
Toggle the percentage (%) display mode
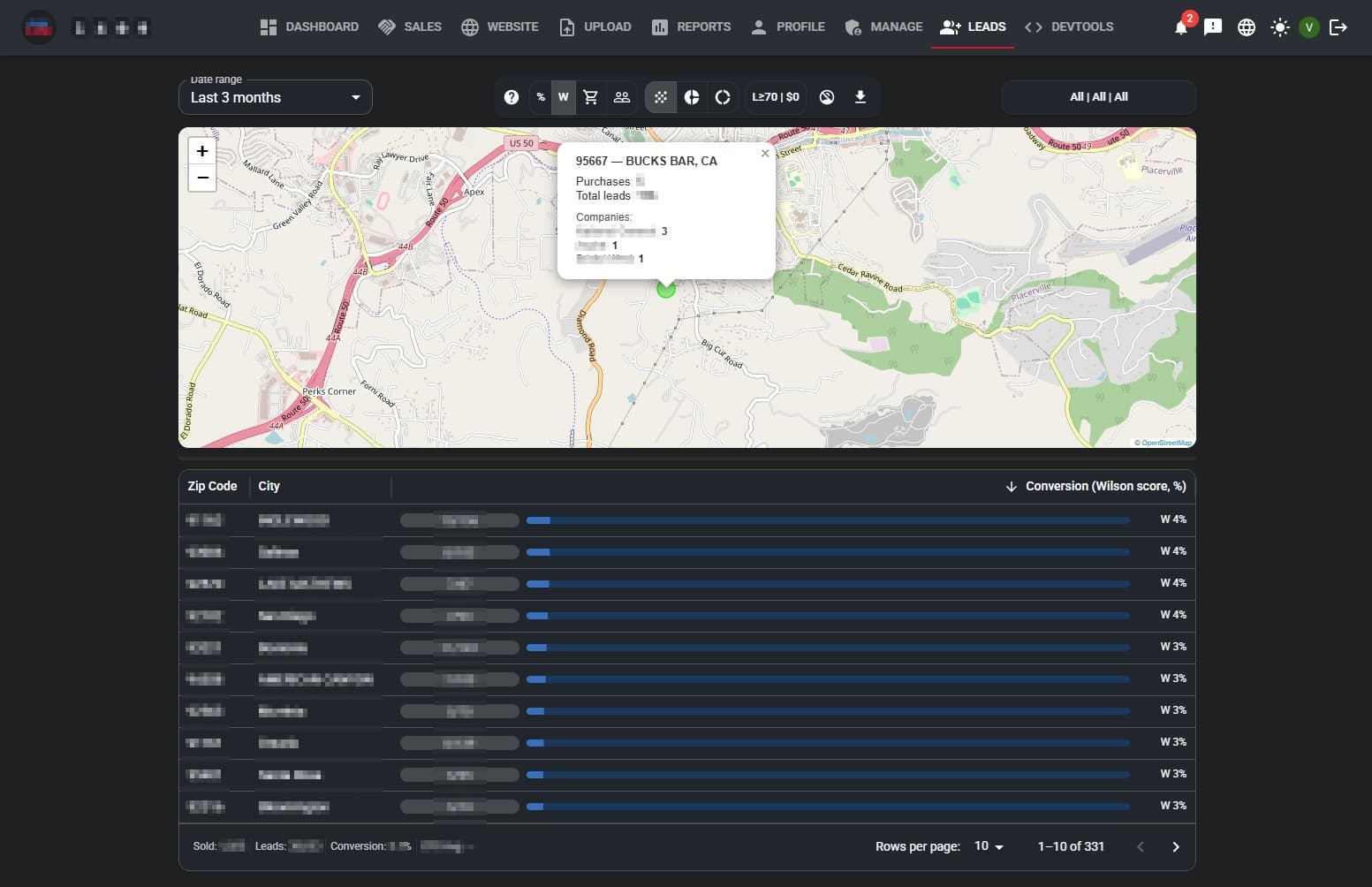tap(541, 97)
